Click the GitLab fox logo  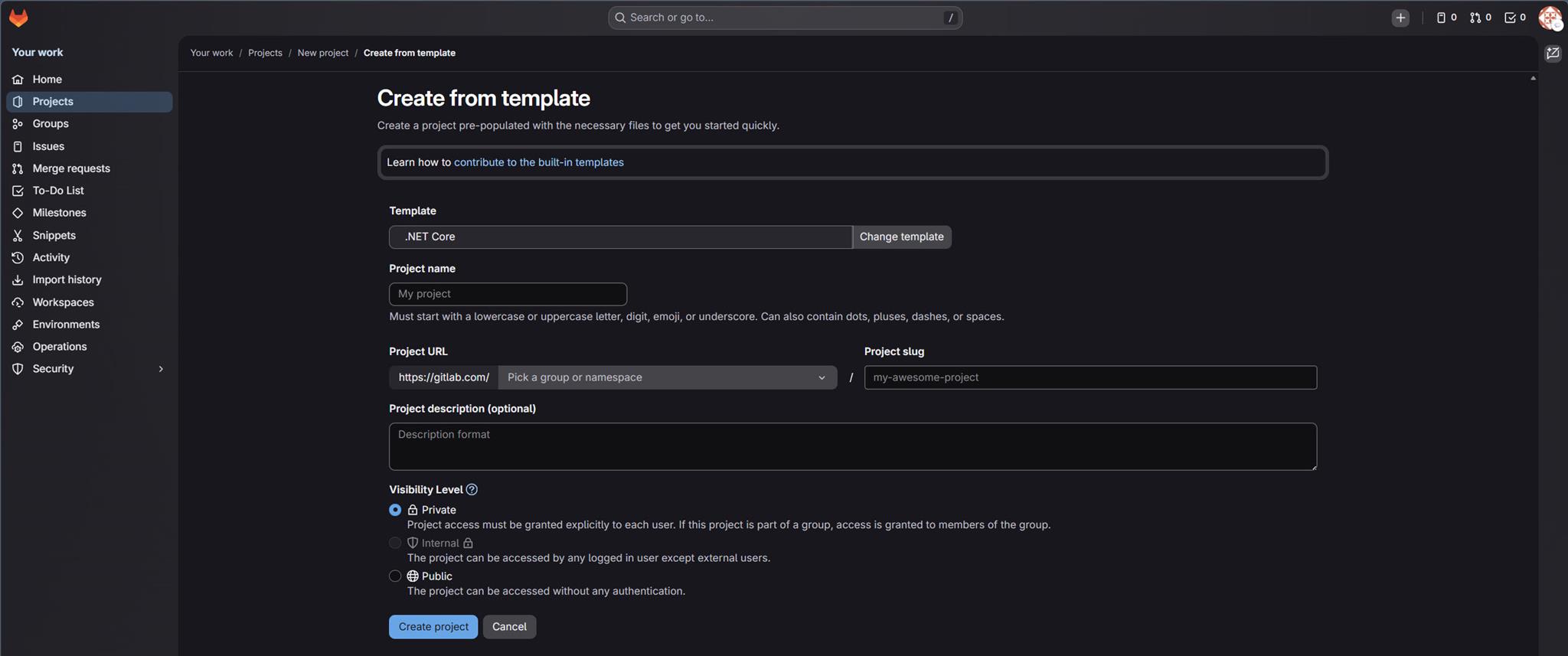[x=18, y=18]
